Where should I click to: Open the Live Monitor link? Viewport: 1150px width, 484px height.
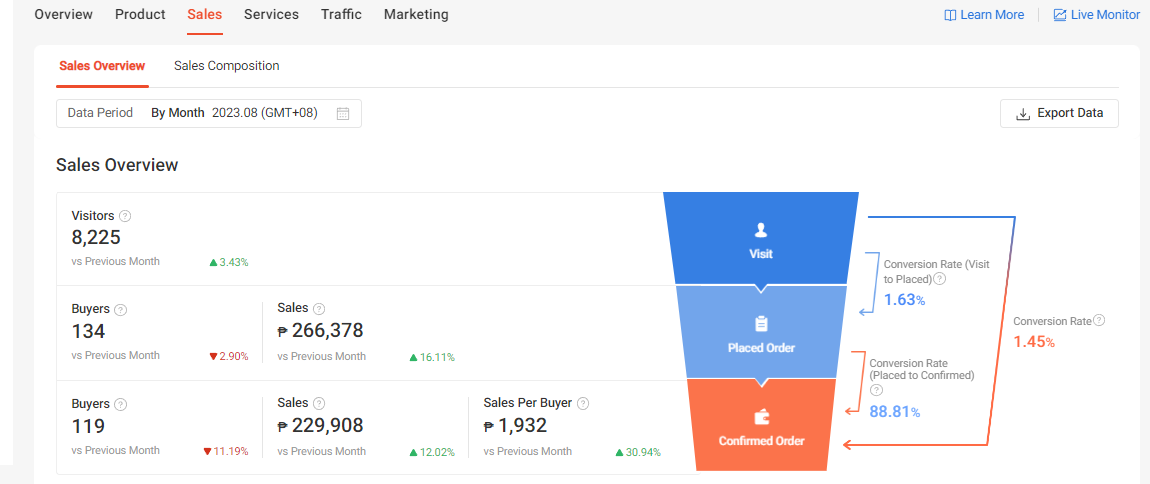(1096, 15)
